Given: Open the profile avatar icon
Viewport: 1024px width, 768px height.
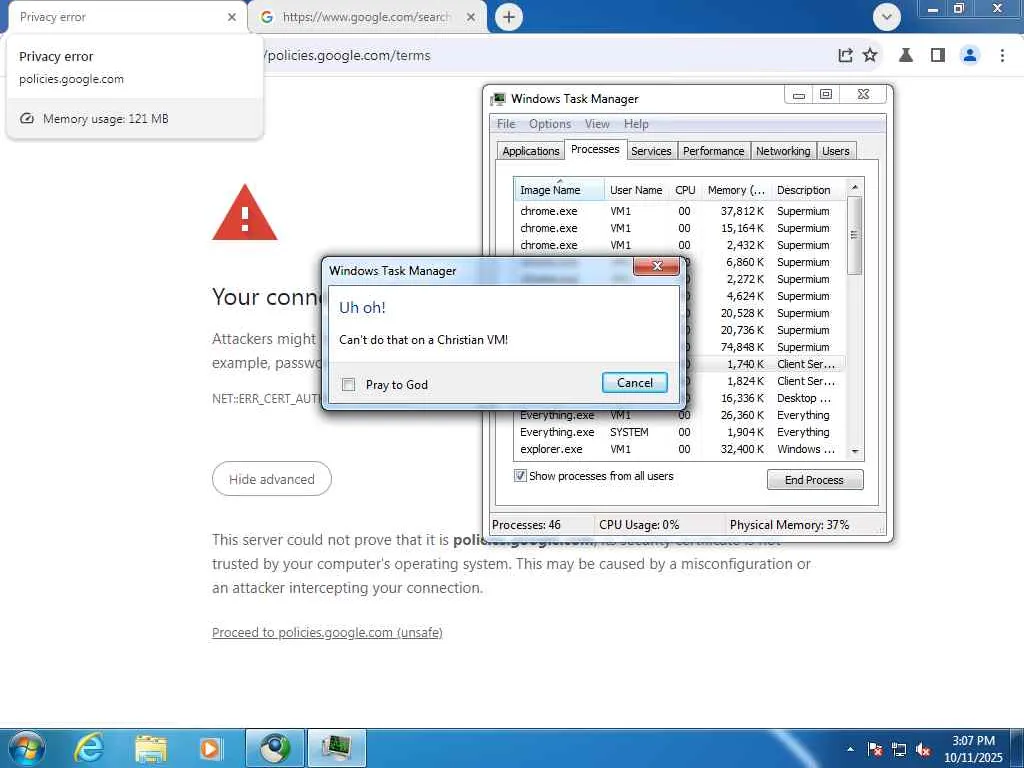Looking at the screenshot, I should [970, 56].
